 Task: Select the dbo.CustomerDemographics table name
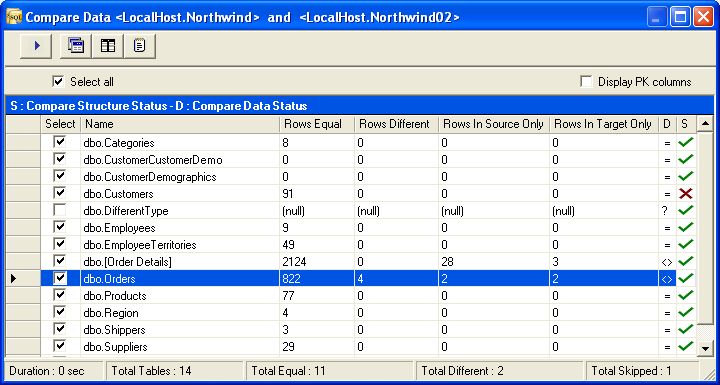tap(150, 177)
